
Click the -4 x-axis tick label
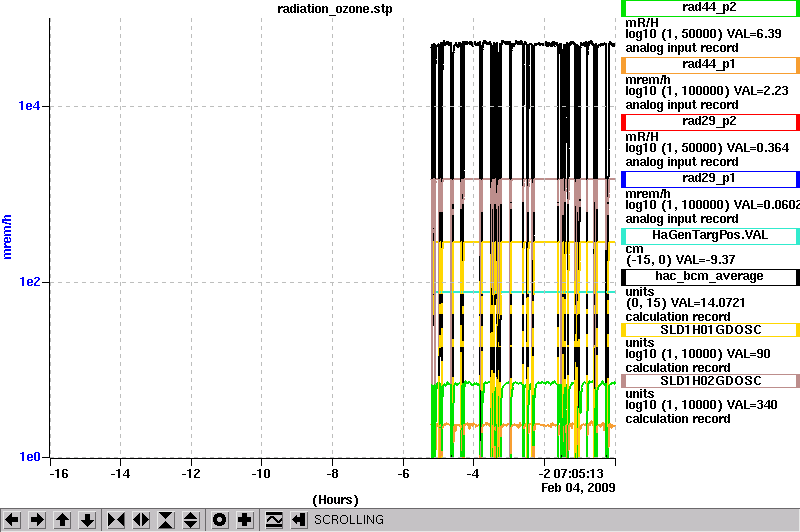[x=473, y=474]
